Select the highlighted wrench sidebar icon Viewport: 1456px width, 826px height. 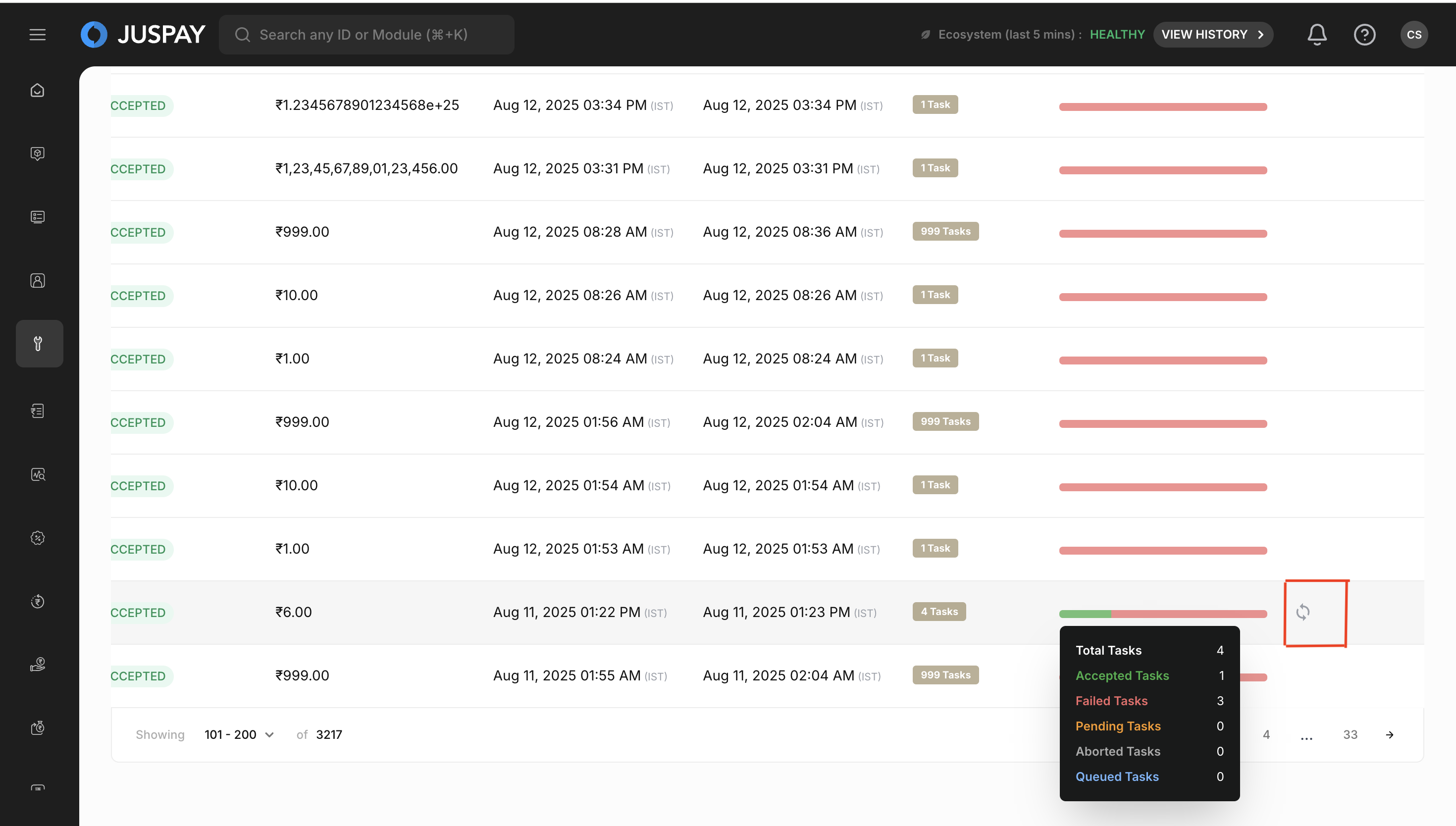(x=39, y=343)
